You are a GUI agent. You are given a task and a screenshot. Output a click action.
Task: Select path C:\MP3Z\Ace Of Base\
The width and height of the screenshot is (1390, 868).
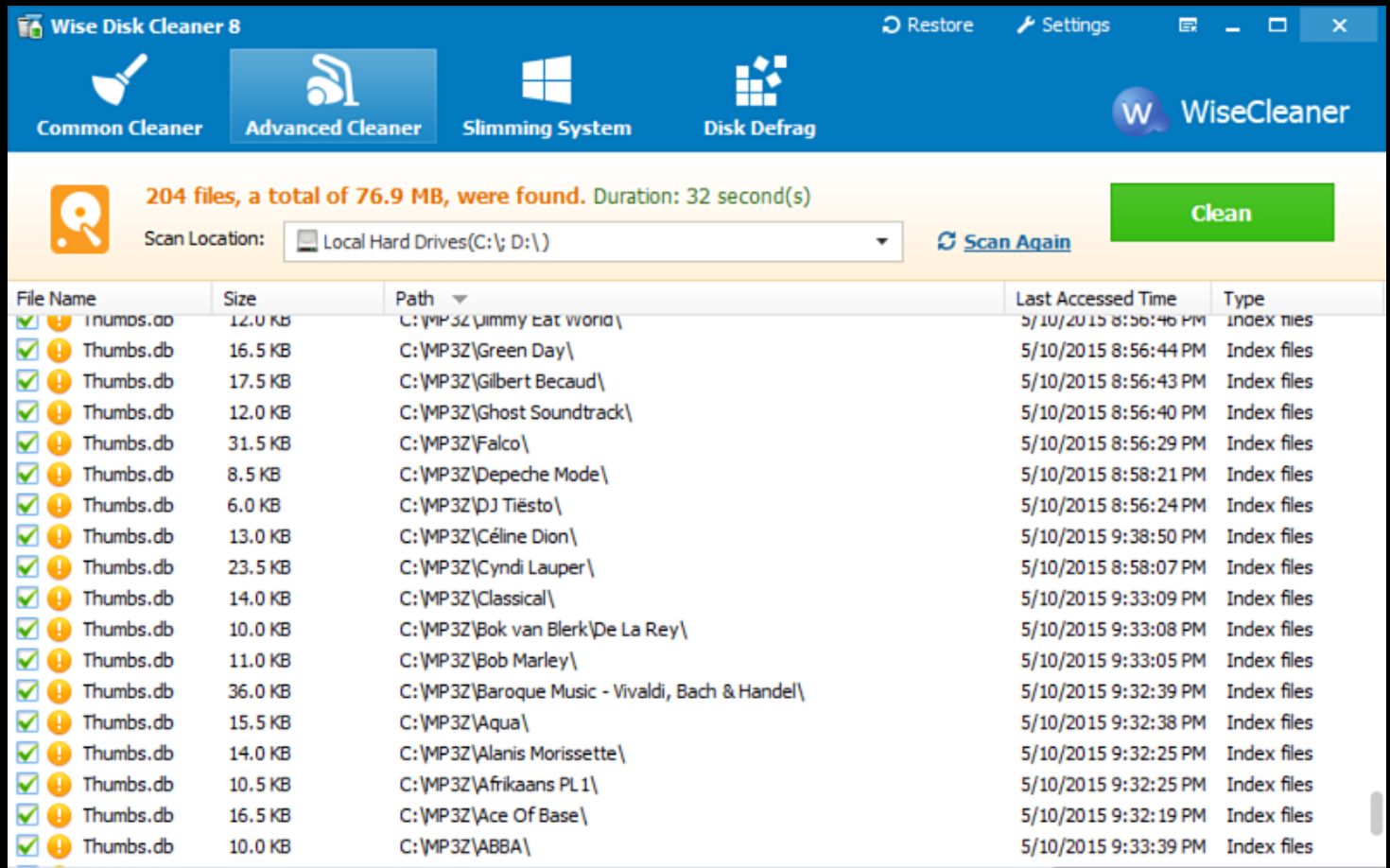(x=494, y=815)
